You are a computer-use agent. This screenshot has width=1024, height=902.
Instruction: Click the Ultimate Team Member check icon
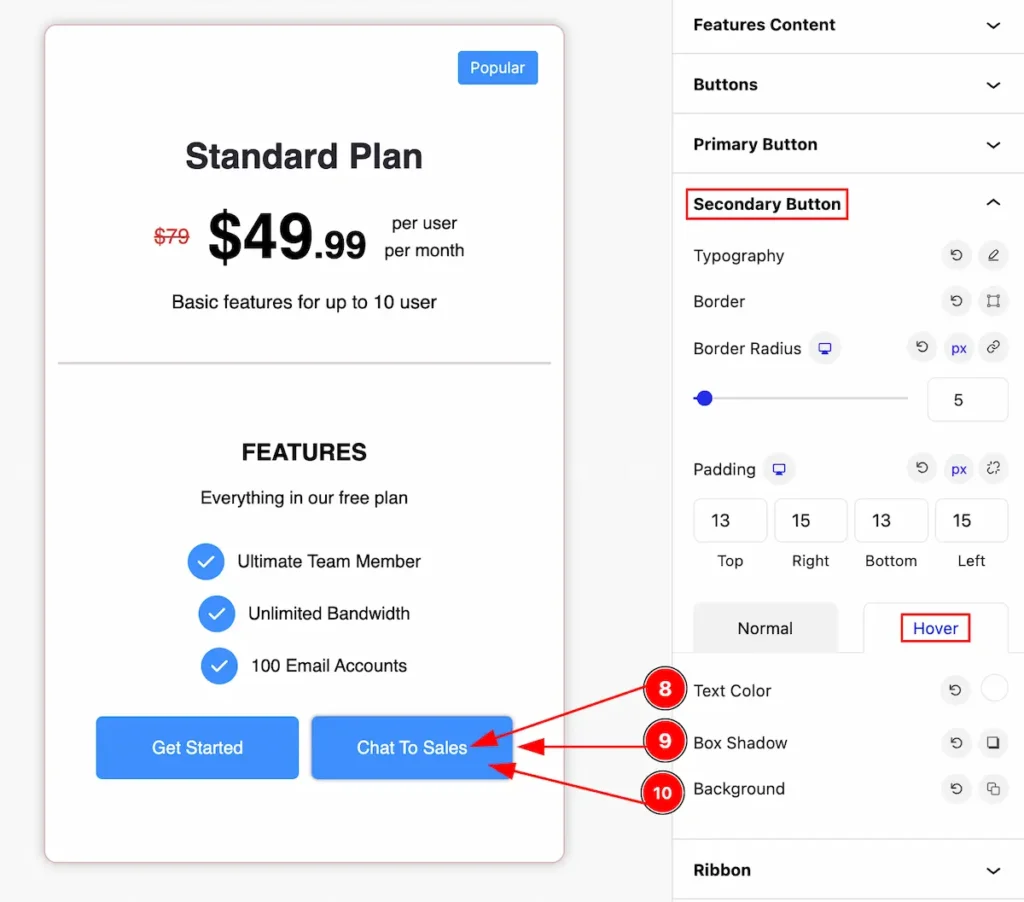tap(206, 561)
